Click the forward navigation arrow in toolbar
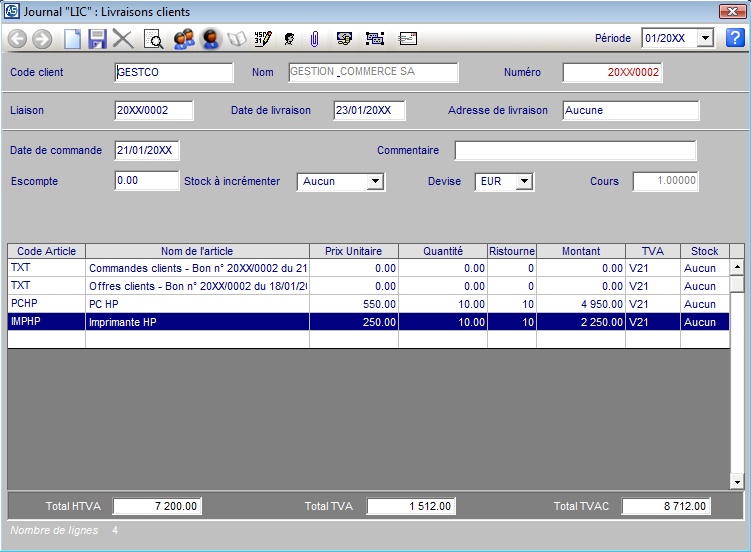 (x=42, y=39)
